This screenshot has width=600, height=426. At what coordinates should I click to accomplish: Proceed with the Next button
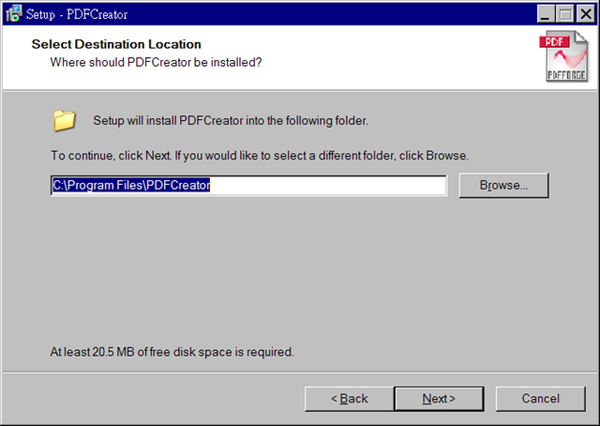click(439, 398)
